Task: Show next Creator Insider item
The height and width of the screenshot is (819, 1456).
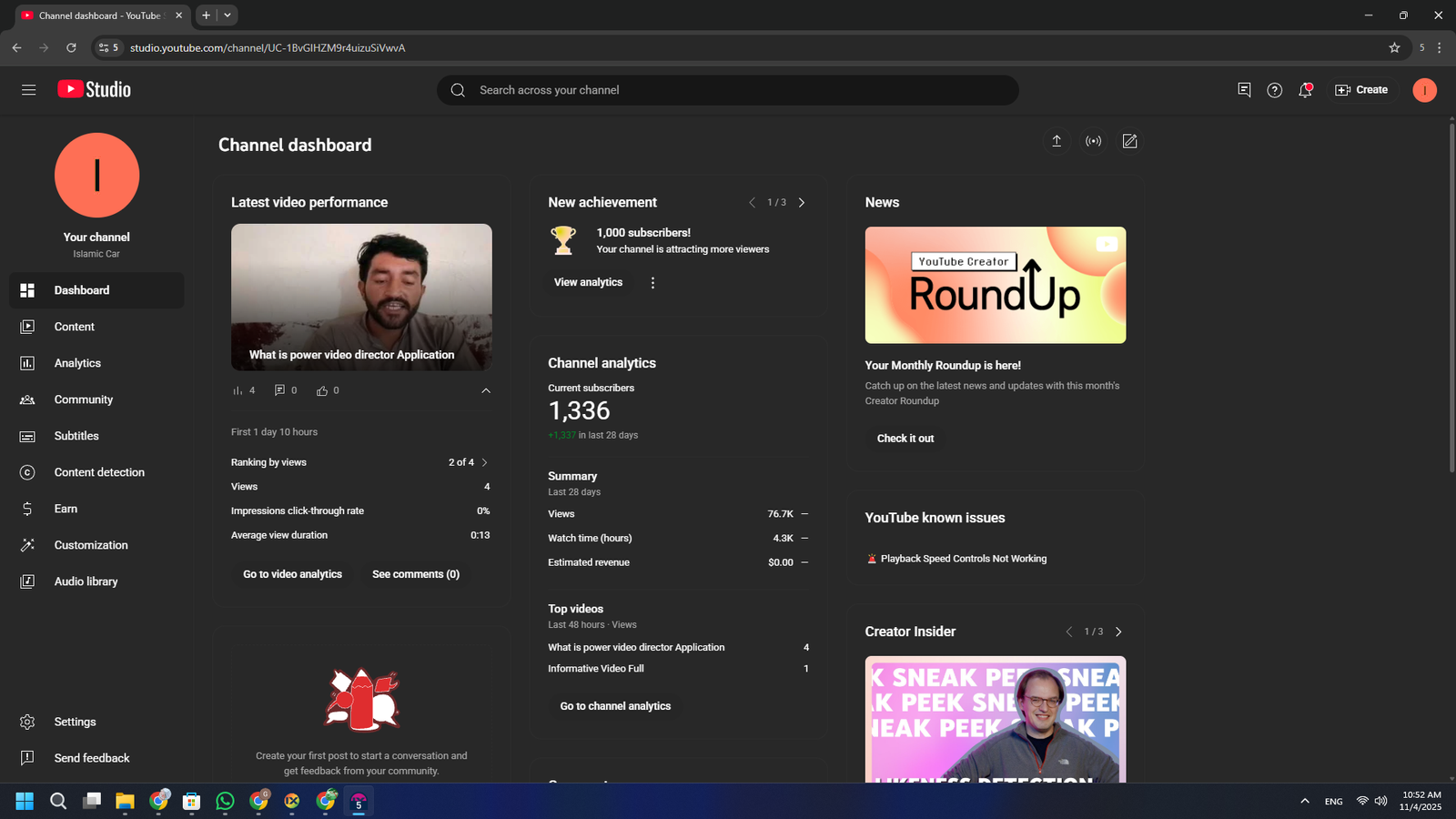Action: (x=1118, y=632)
